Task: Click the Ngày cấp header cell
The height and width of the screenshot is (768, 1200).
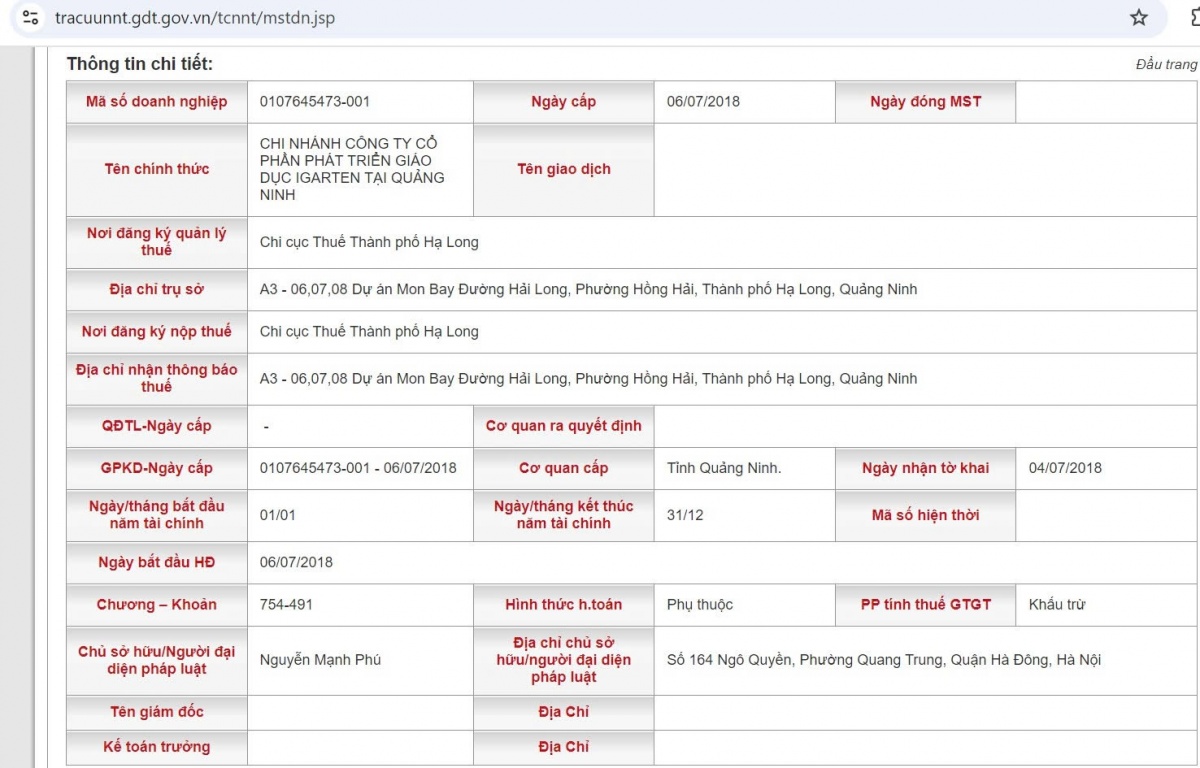Action: (x=563, y=101)
